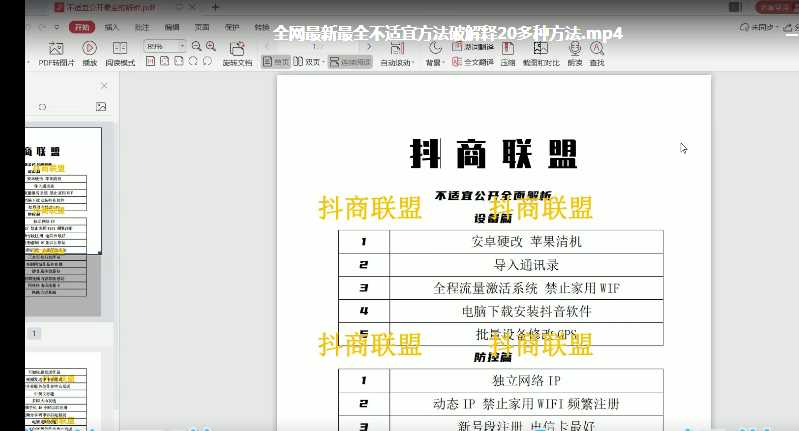Image resolution: width=799 pixels, height=431 pixels.
Task: Switch to the 页面 ribbon tab
Action: click(202, 27)
